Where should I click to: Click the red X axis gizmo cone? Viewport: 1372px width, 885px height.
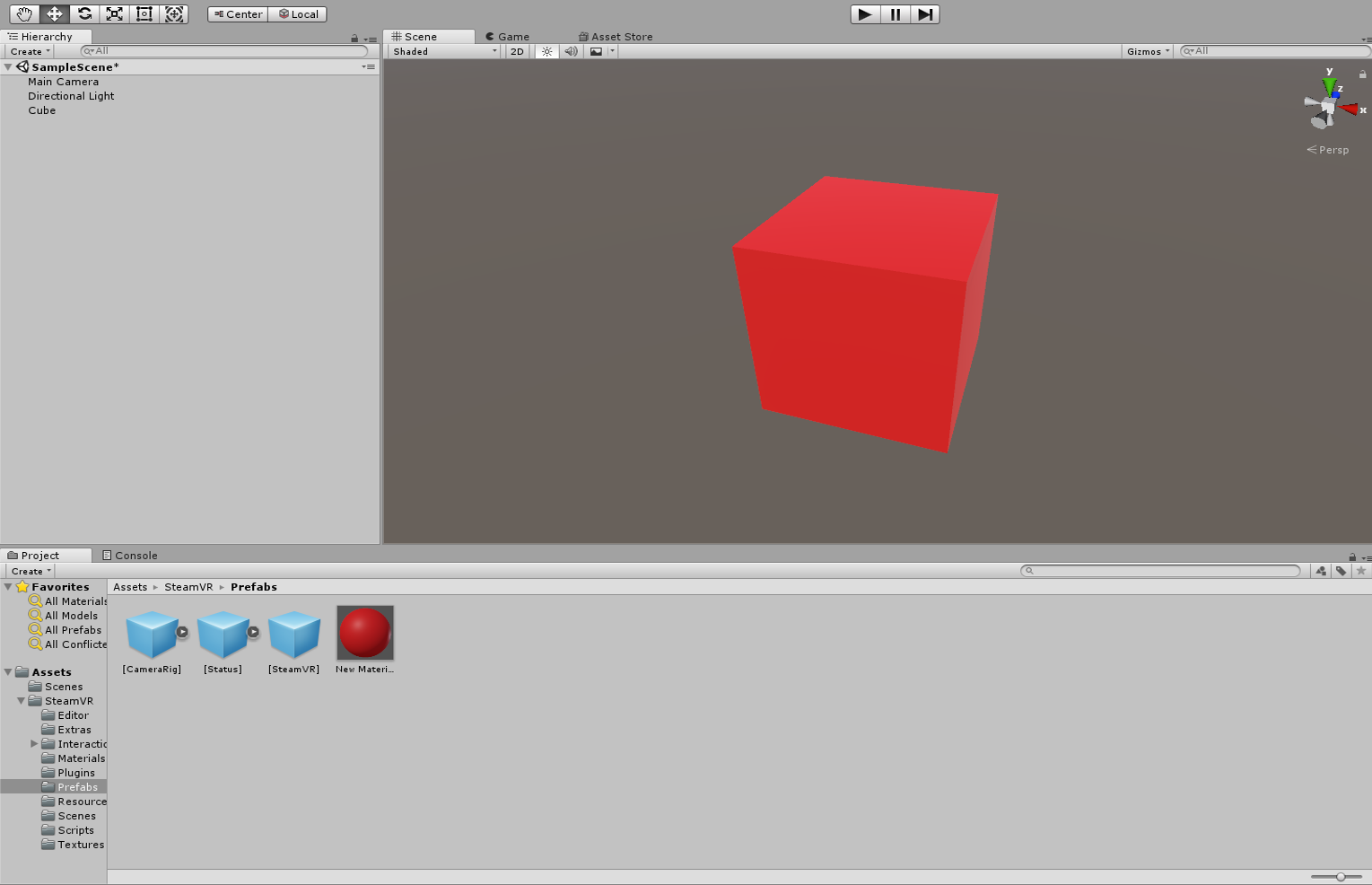[x=1348, y=109]
